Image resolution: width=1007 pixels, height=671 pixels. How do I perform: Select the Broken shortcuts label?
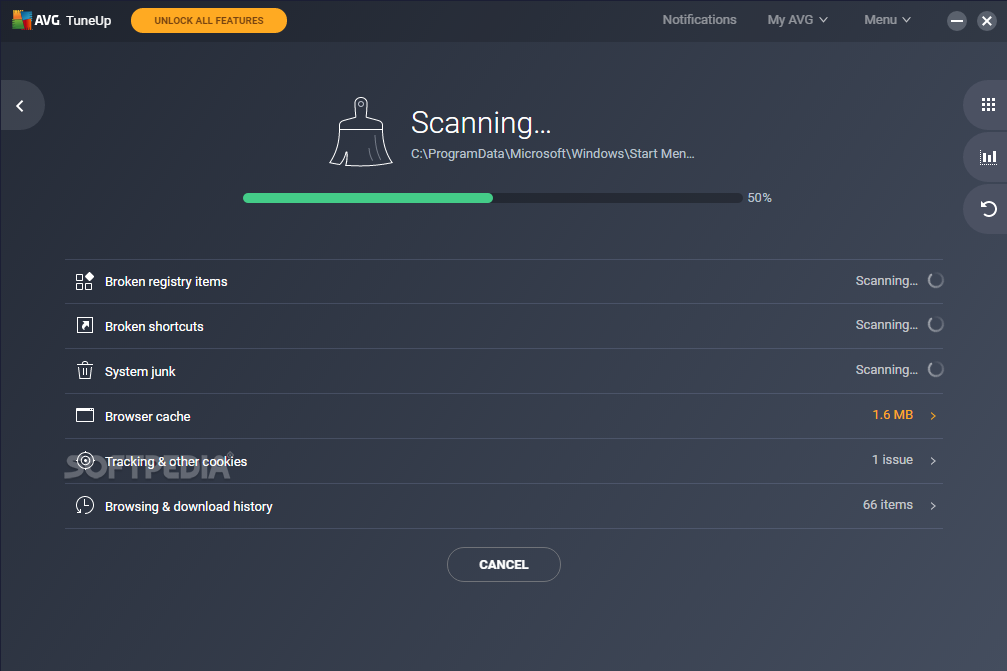click(154, 327)
